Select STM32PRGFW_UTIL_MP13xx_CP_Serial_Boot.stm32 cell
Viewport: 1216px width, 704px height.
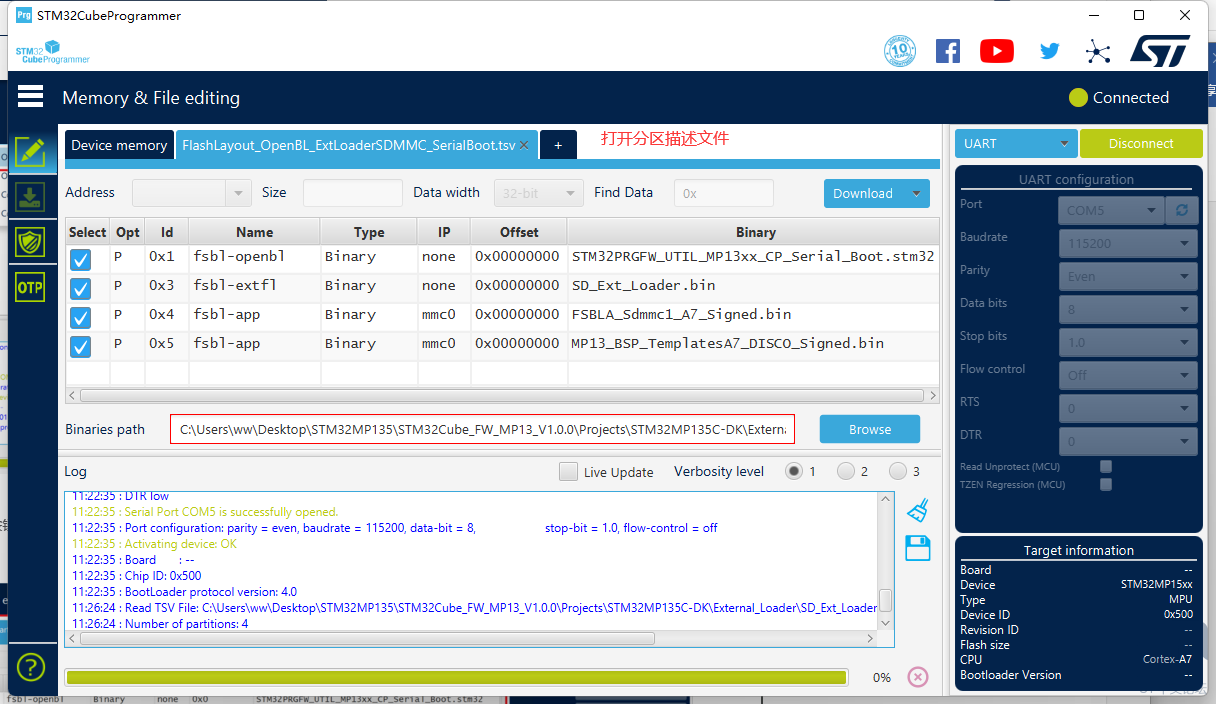pos(755,256)
